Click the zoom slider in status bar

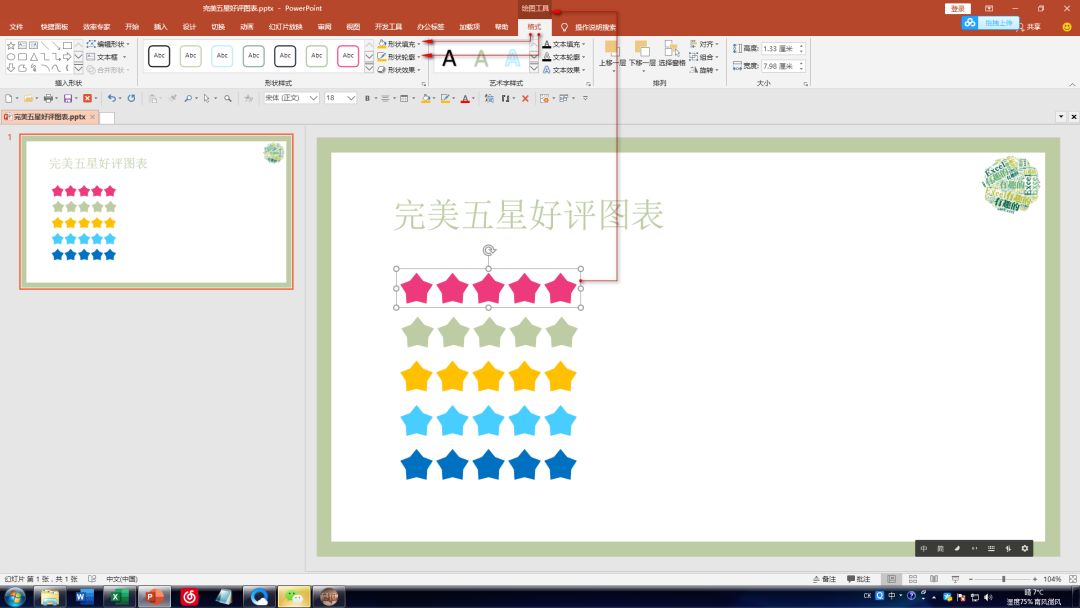click(1003, 579)
